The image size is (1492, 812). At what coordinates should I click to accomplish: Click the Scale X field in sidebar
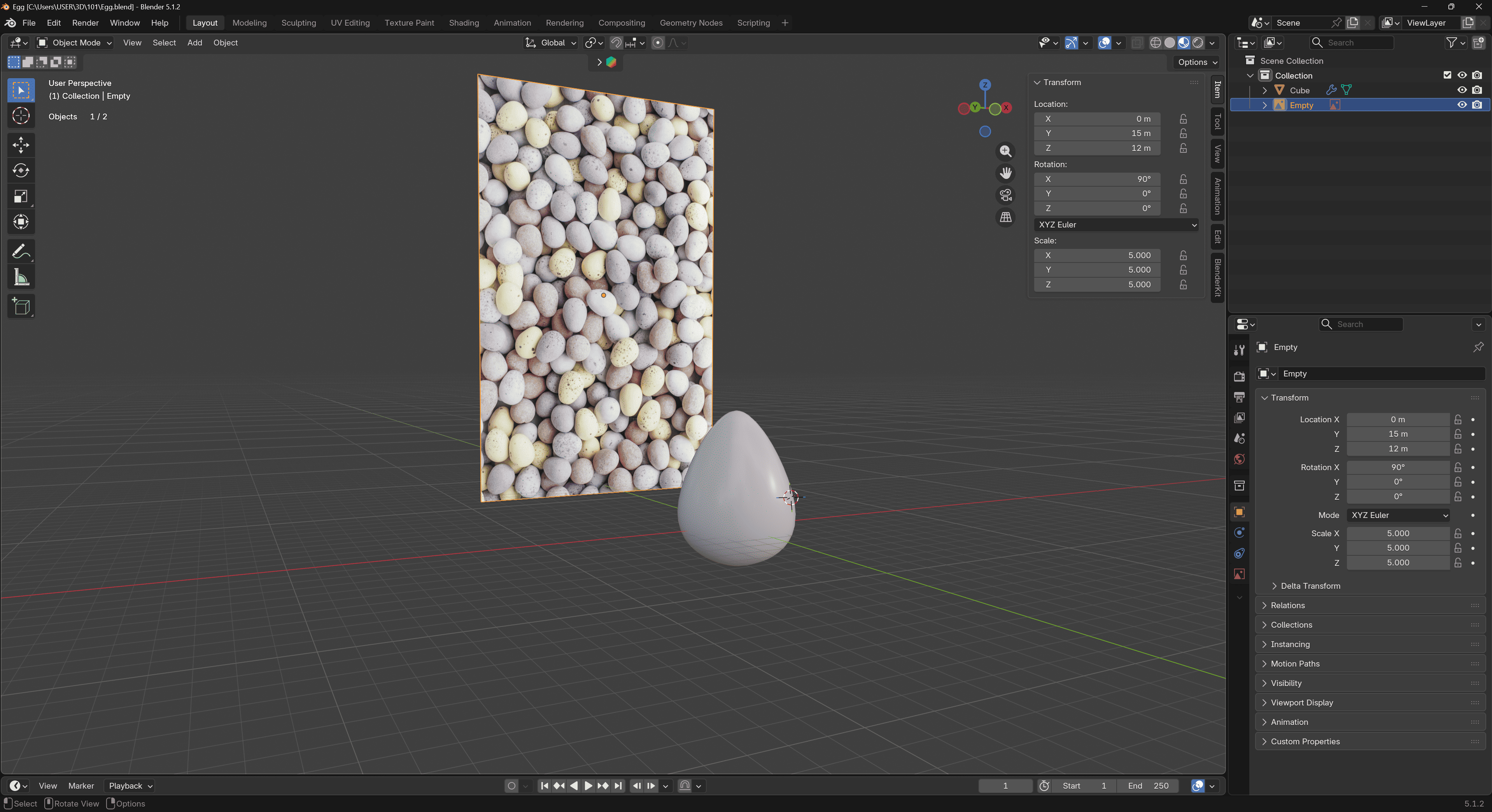tap(1097, 255)
